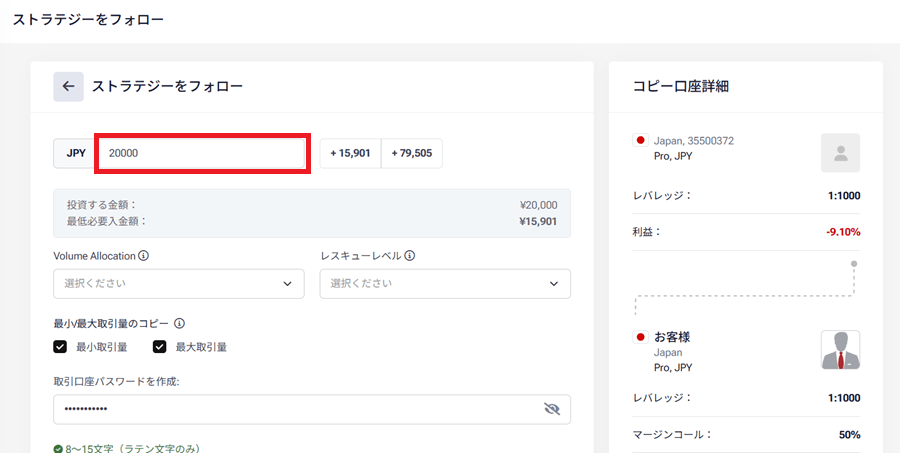Uncheck the 最大取引量 checkbox
Viewport: 900px width, 453px height.
tap(160, 347)
